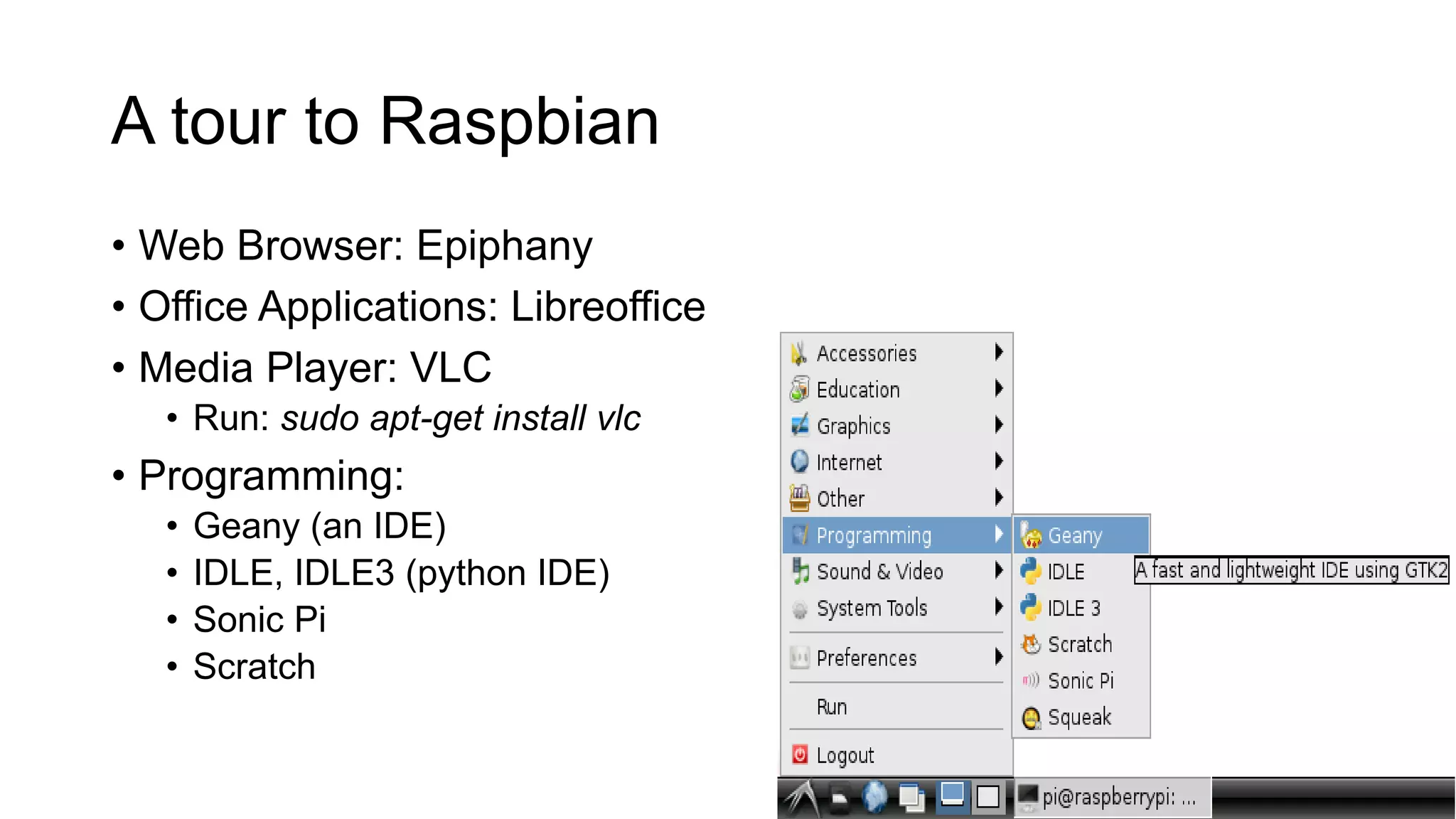Click the Logout entry
Screen dimensions: 1456x819
[x=845, y=755]
